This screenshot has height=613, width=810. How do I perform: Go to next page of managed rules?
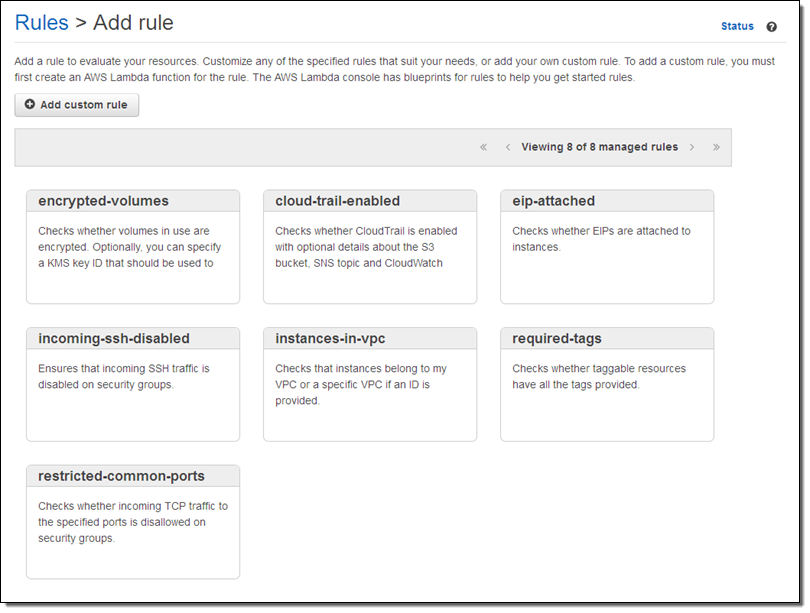(692, 147)
